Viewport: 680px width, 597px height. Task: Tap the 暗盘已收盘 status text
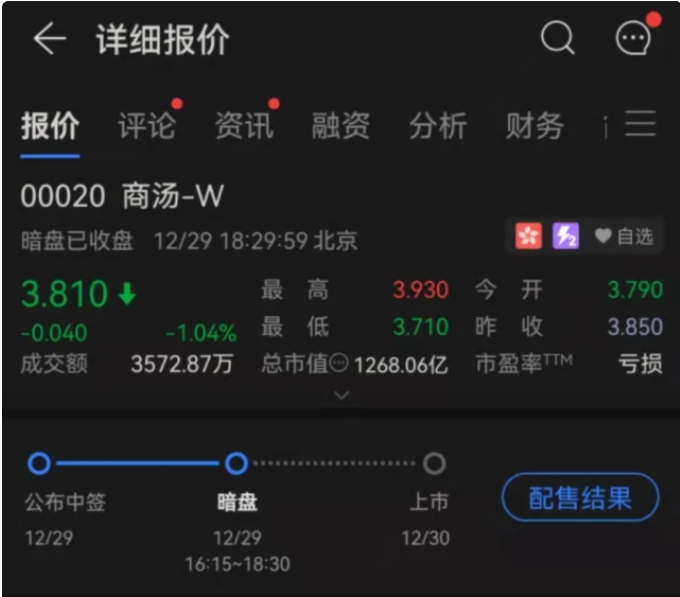coord(77,241)
